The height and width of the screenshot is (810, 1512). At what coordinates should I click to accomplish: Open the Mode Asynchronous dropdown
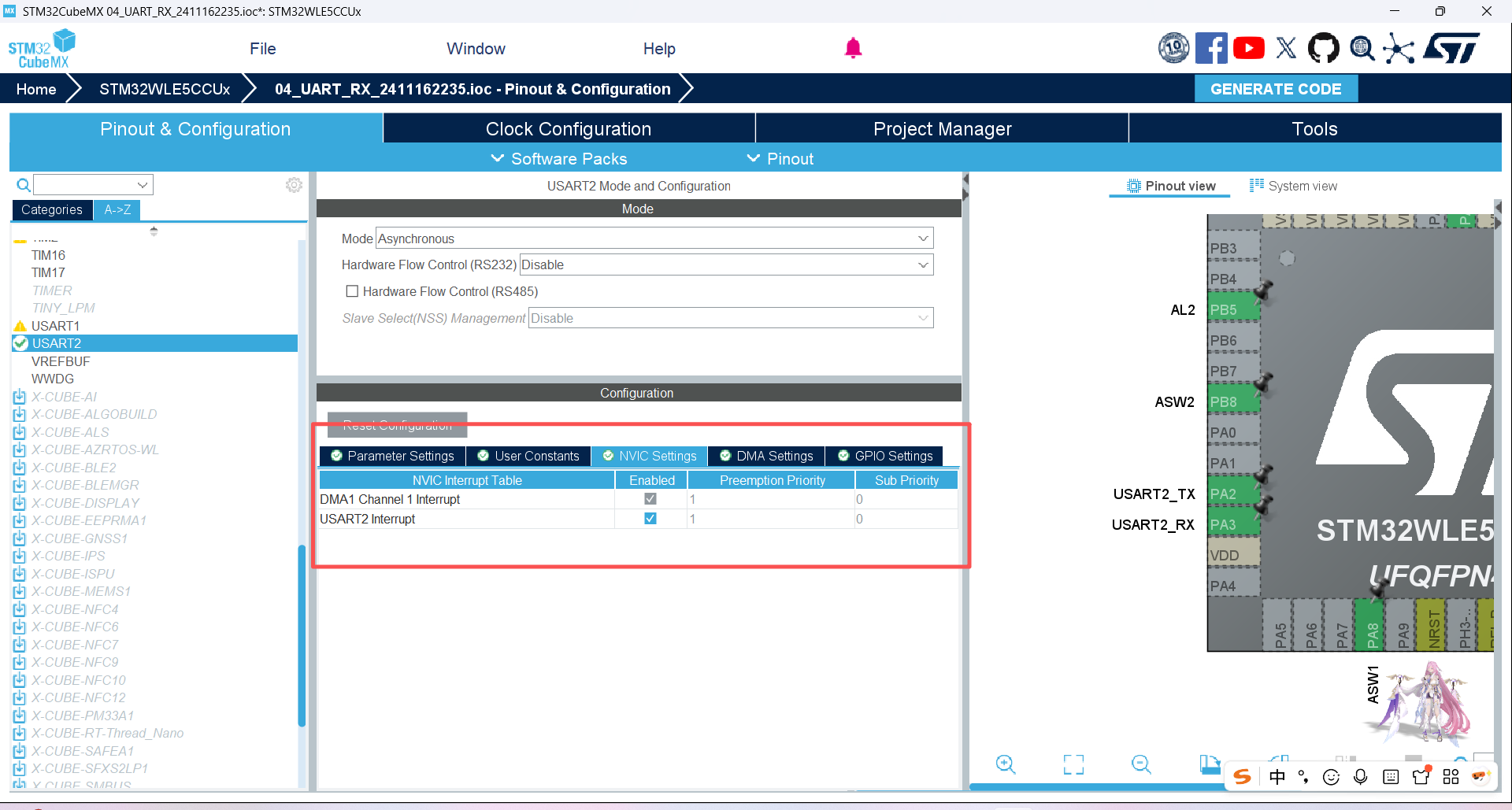click(x=654, y=239)
